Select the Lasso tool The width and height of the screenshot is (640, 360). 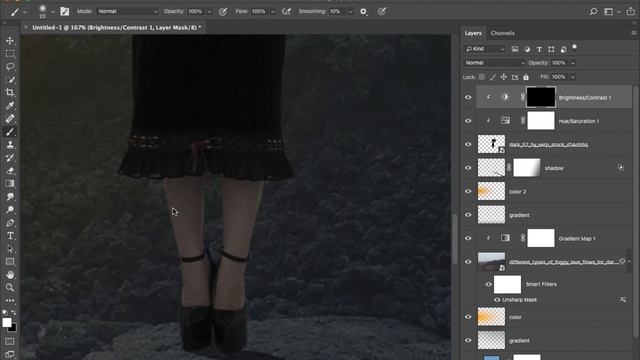10,67
